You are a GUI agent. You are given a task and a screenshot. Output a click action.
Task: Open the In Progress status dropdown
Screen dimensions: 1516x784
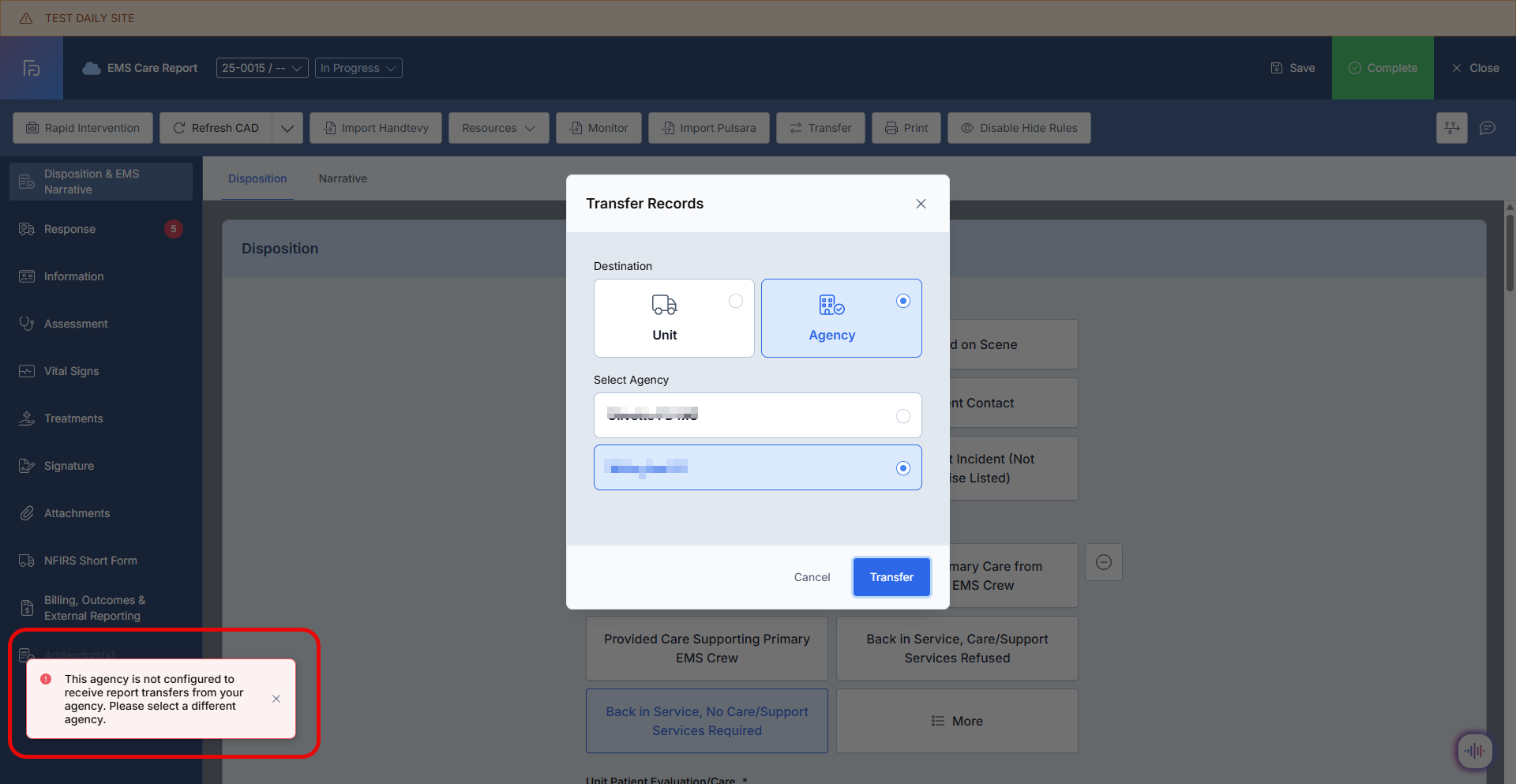[358, 68]
